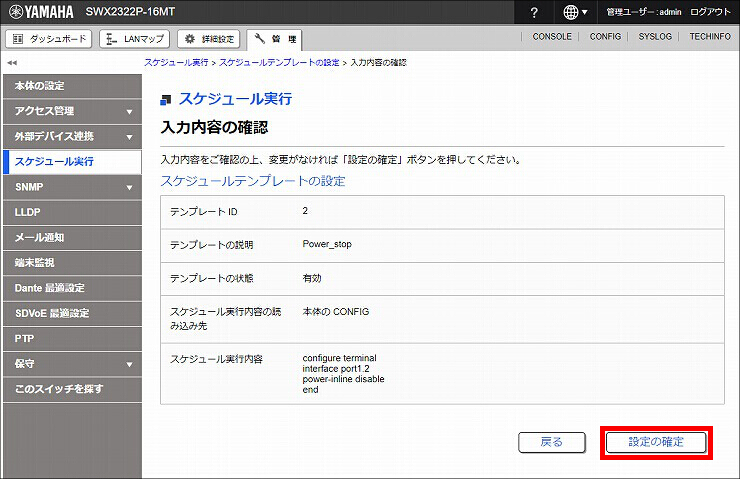Collapse the sidebar with double-arrow icon

tap(12, 62)
